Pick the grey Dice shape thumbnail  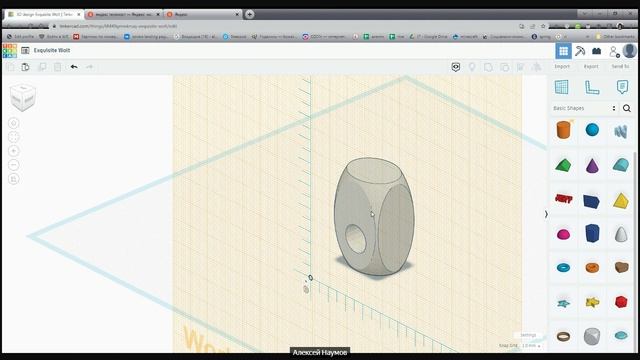click(592, 336)
